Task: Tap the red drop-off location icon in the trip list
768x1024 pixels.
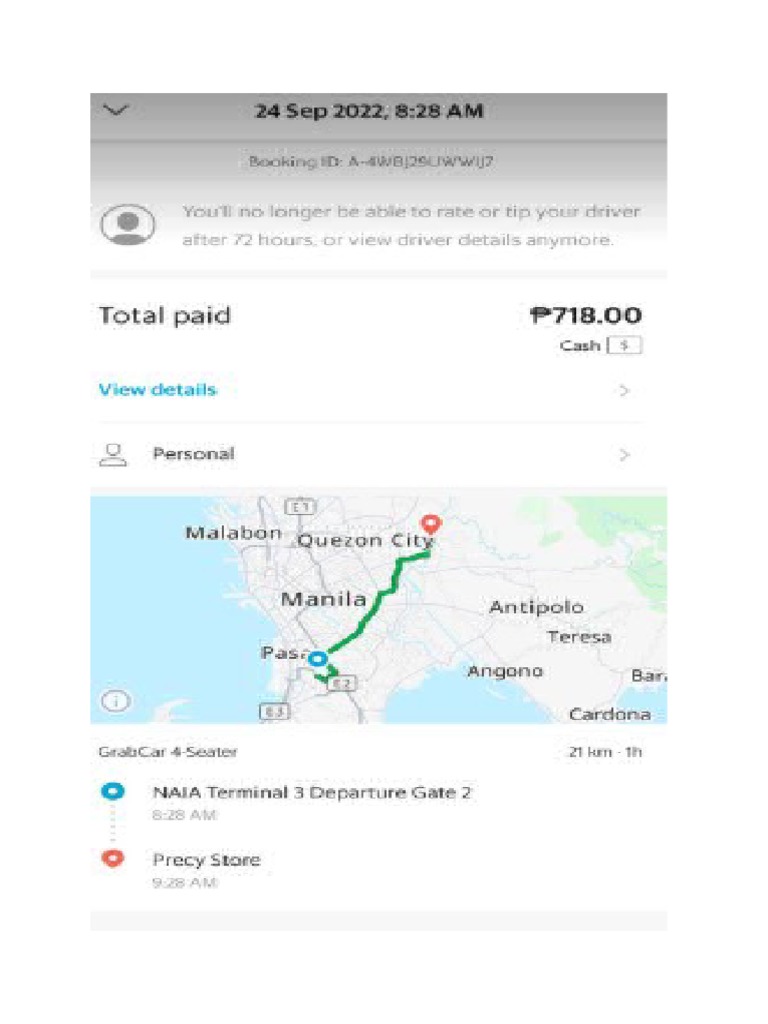Action: coord(113,859)
